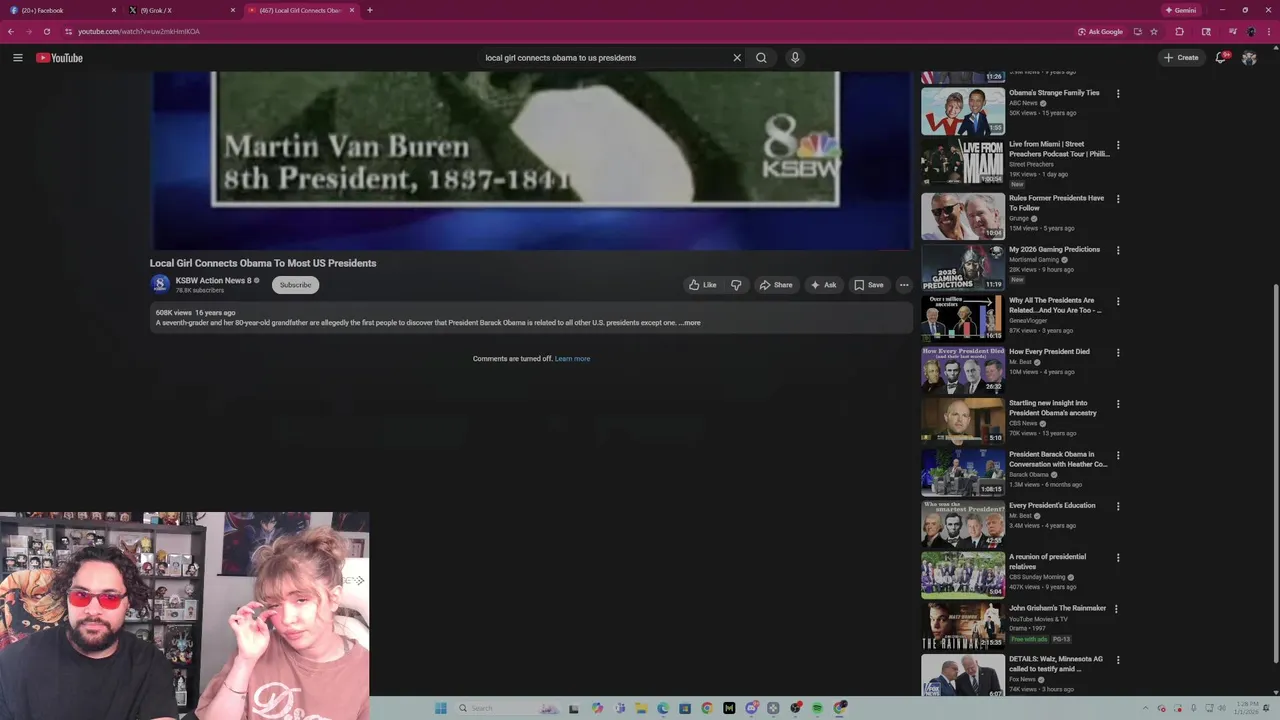Open options for Live from Miami video
The height and width of the screenshot is (720, 1280).
tap(1118, 145)
